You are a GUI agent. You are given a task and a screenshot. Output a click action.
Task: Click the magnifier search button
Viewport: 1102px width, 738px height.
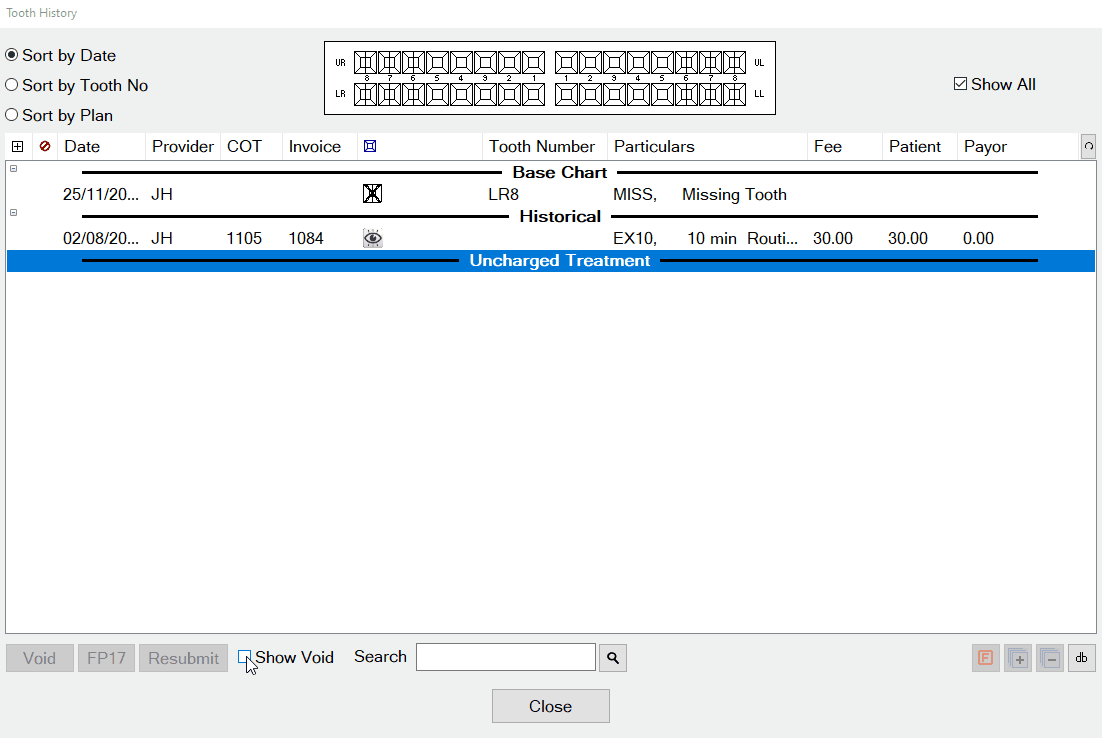(613, 658)
